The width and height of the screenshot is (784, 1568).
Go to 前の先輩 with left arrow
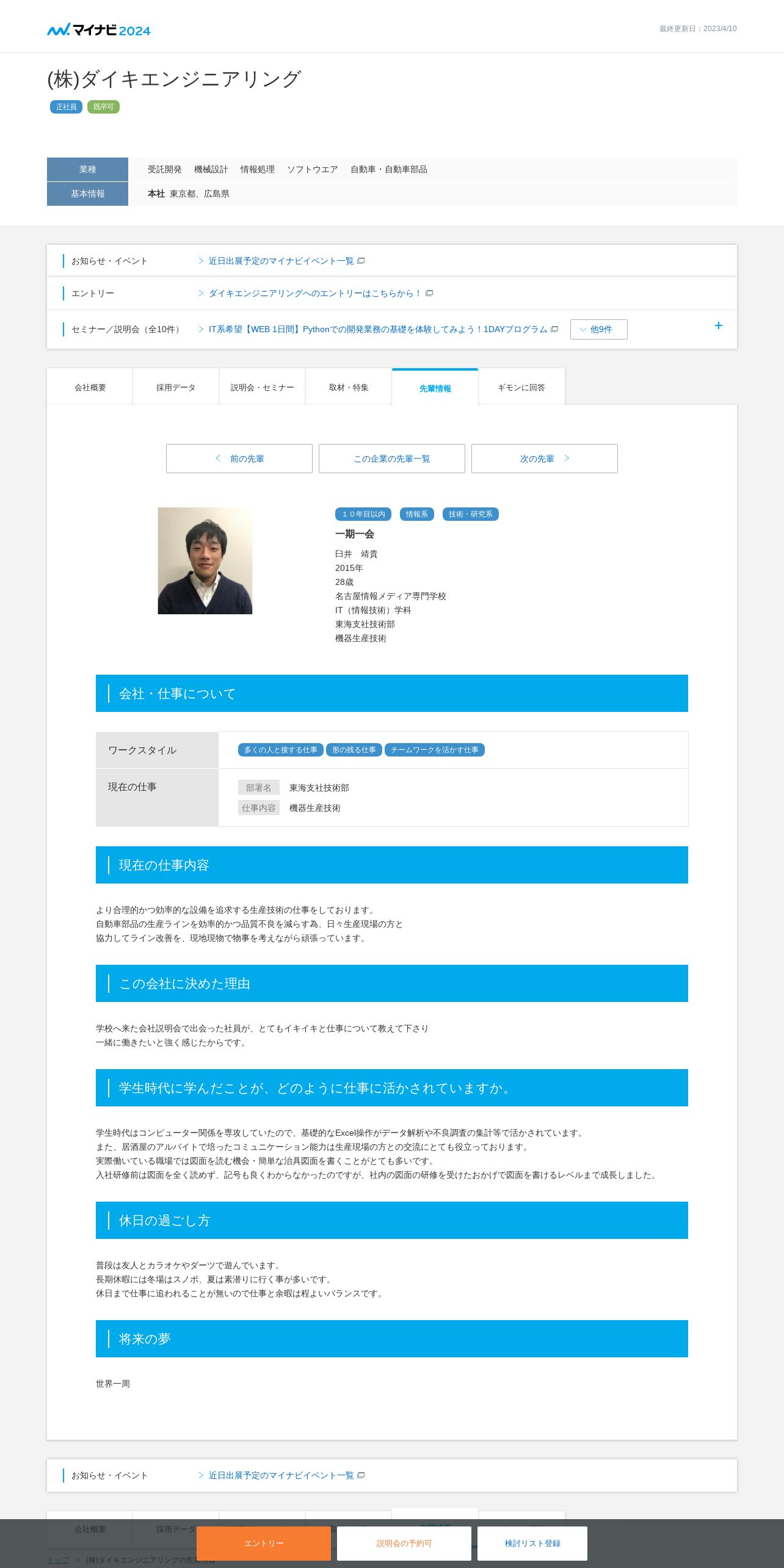239,459
